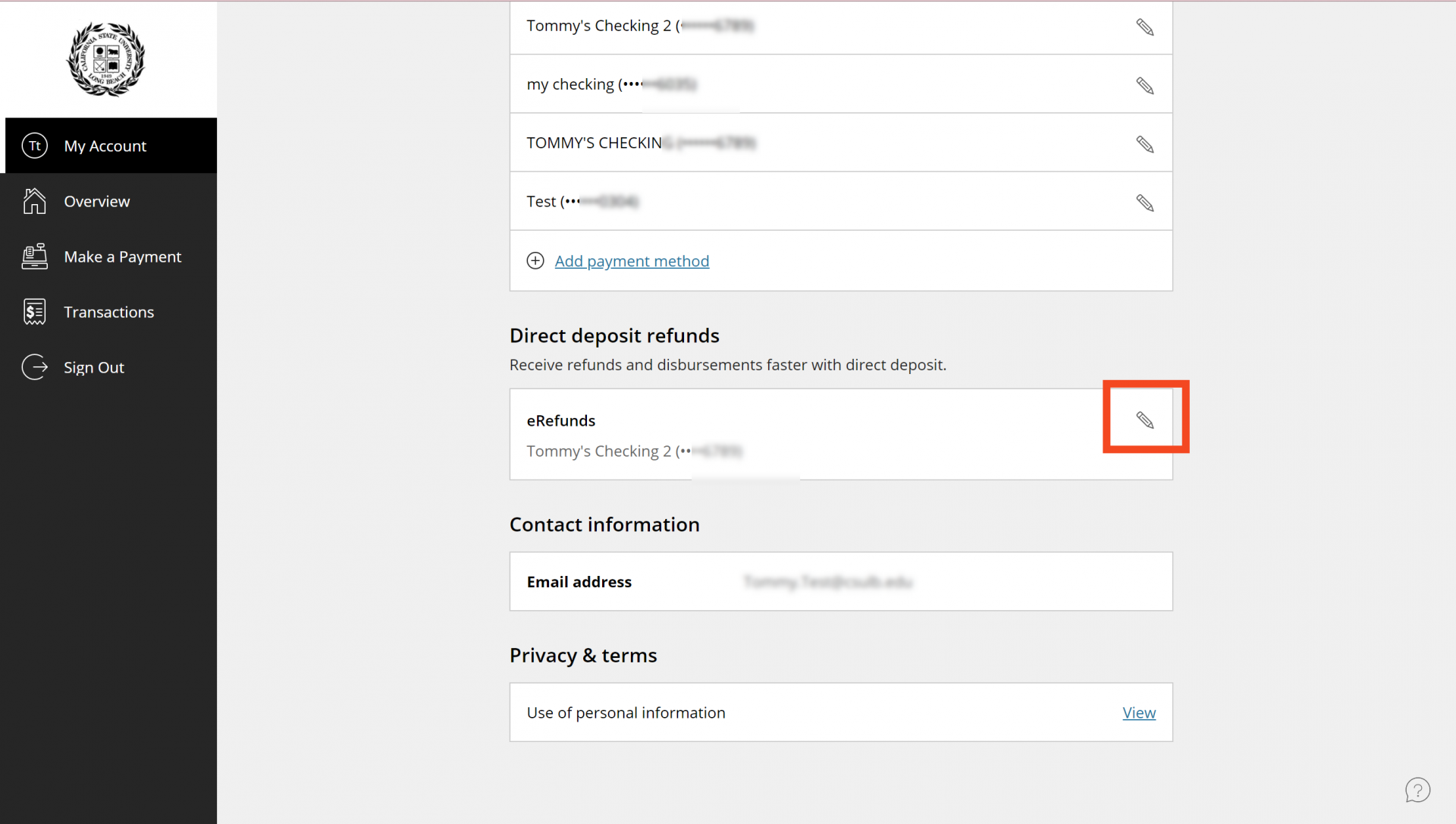Click the My Account avatar icon
Screen dimensions: 1456x824
[x=34, y=145]
